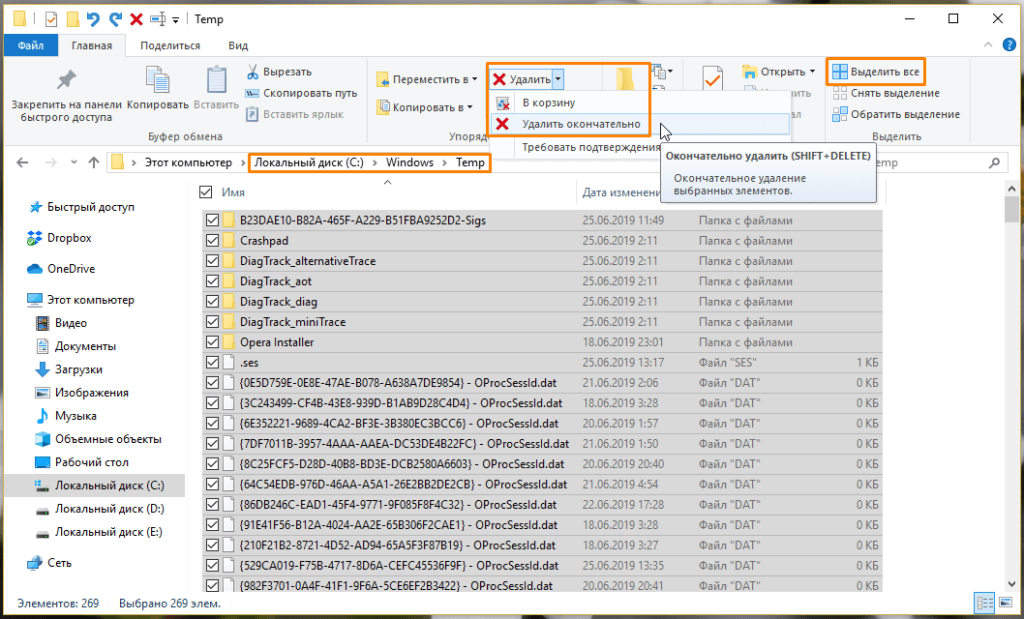Toggle the select-all checkbox beside Имя
The height and width of the screenshot is (619, 1024).
pyautogui.click(x=206, y=192)
